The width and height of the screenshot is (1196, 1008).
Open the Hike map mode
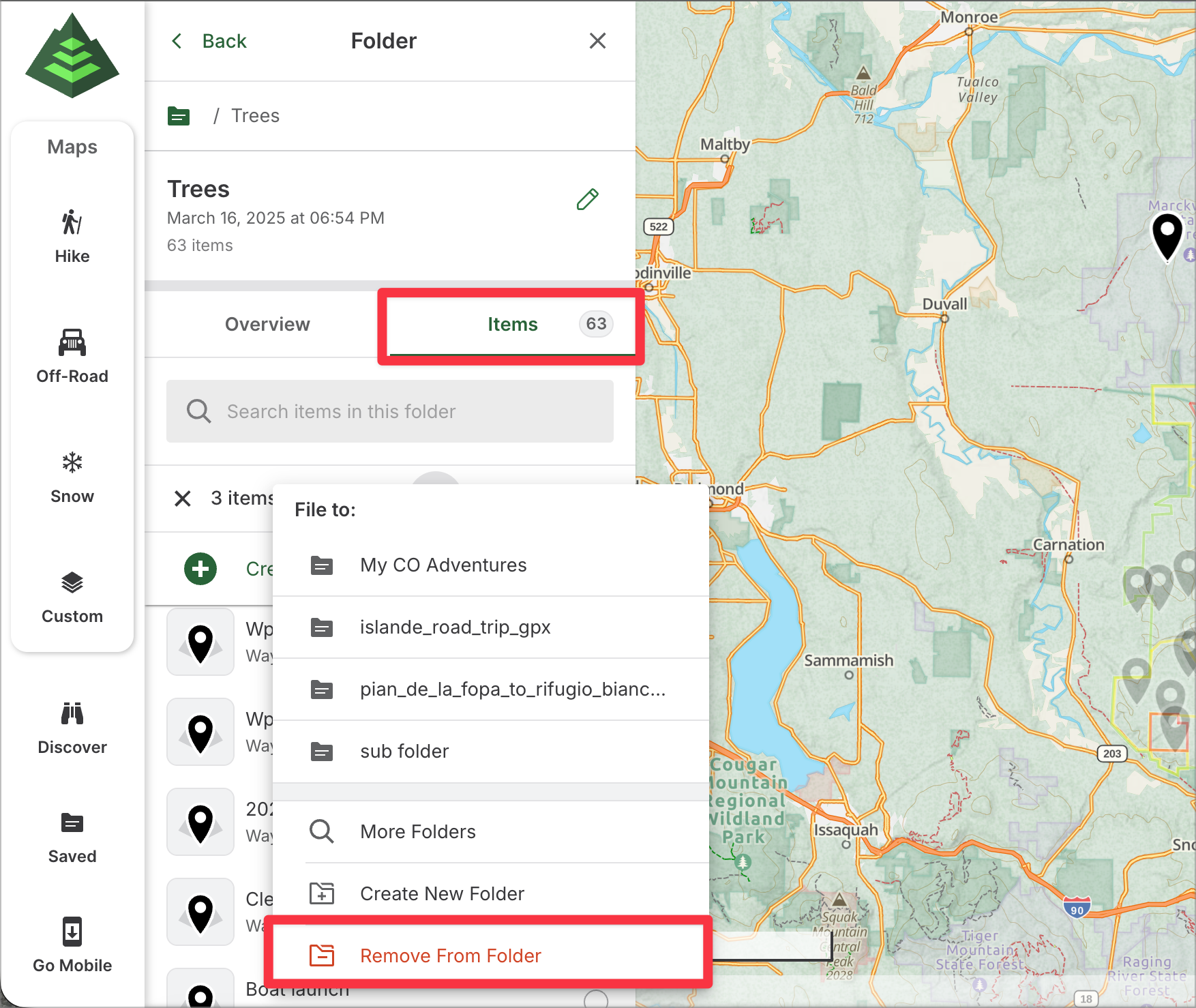click(72, 236)
